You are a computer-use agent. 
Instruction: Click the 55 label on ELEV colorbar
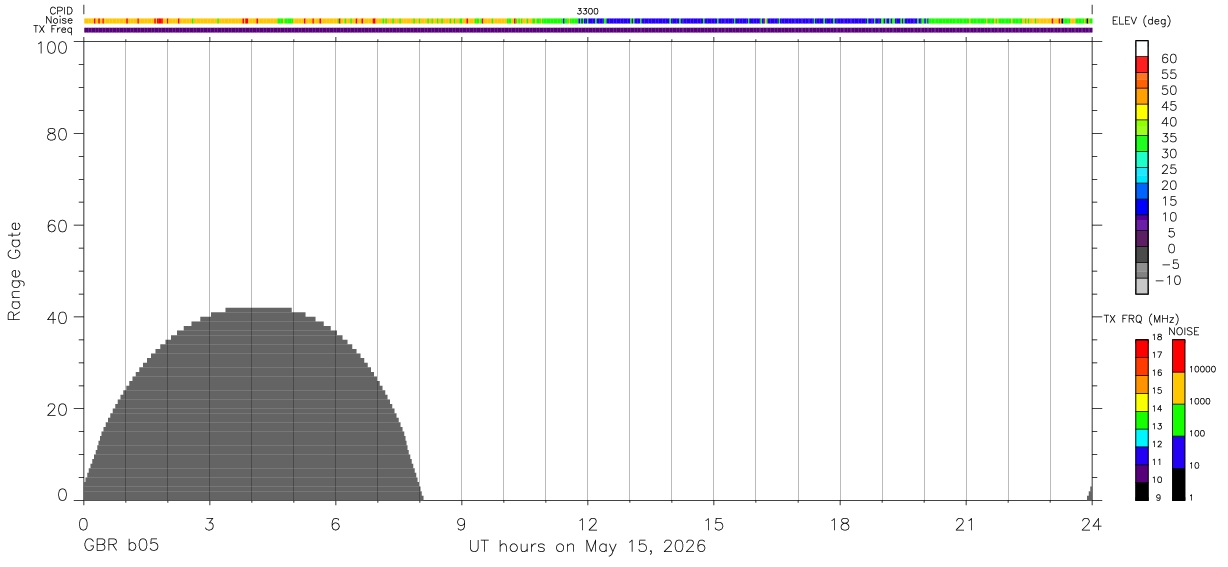tap(1168, 75)
